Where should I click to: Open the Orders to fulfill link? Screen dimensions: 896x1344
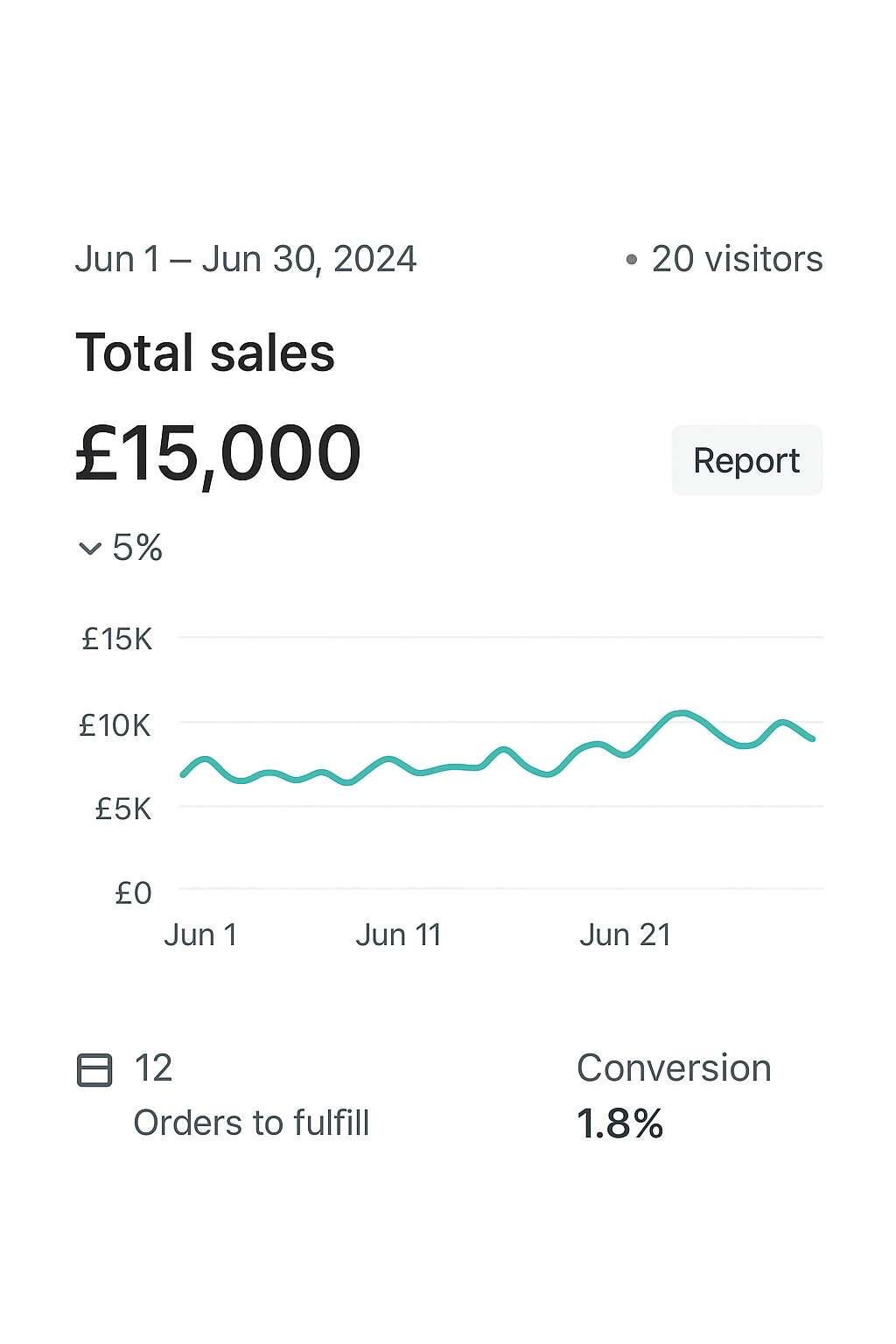[x=251, y=1123]
